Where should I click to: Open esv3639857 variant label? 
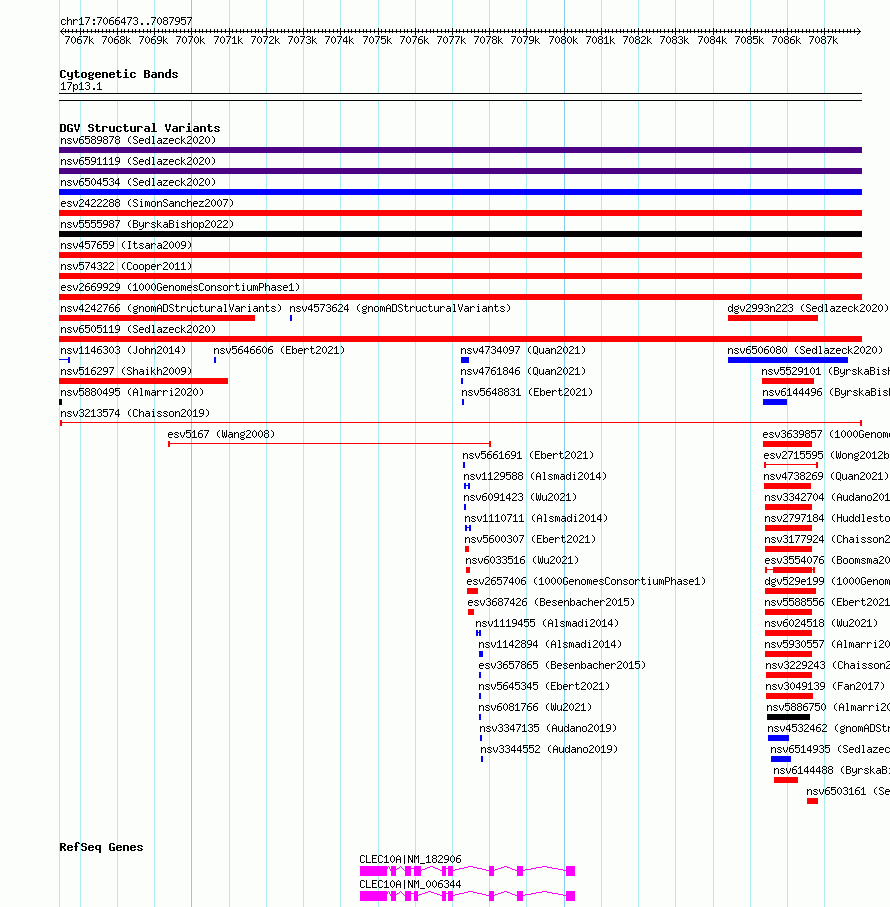point(826,434)
